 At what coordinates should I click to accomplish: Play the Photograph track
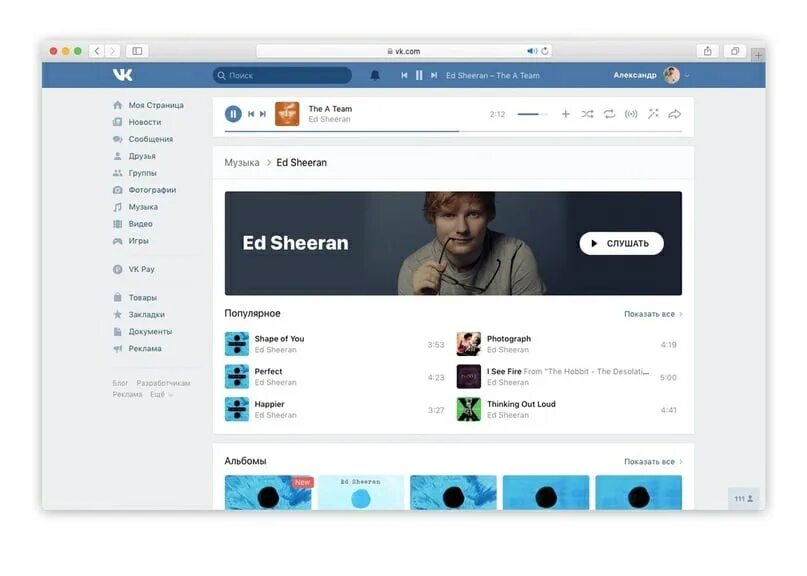click(567, 344)
